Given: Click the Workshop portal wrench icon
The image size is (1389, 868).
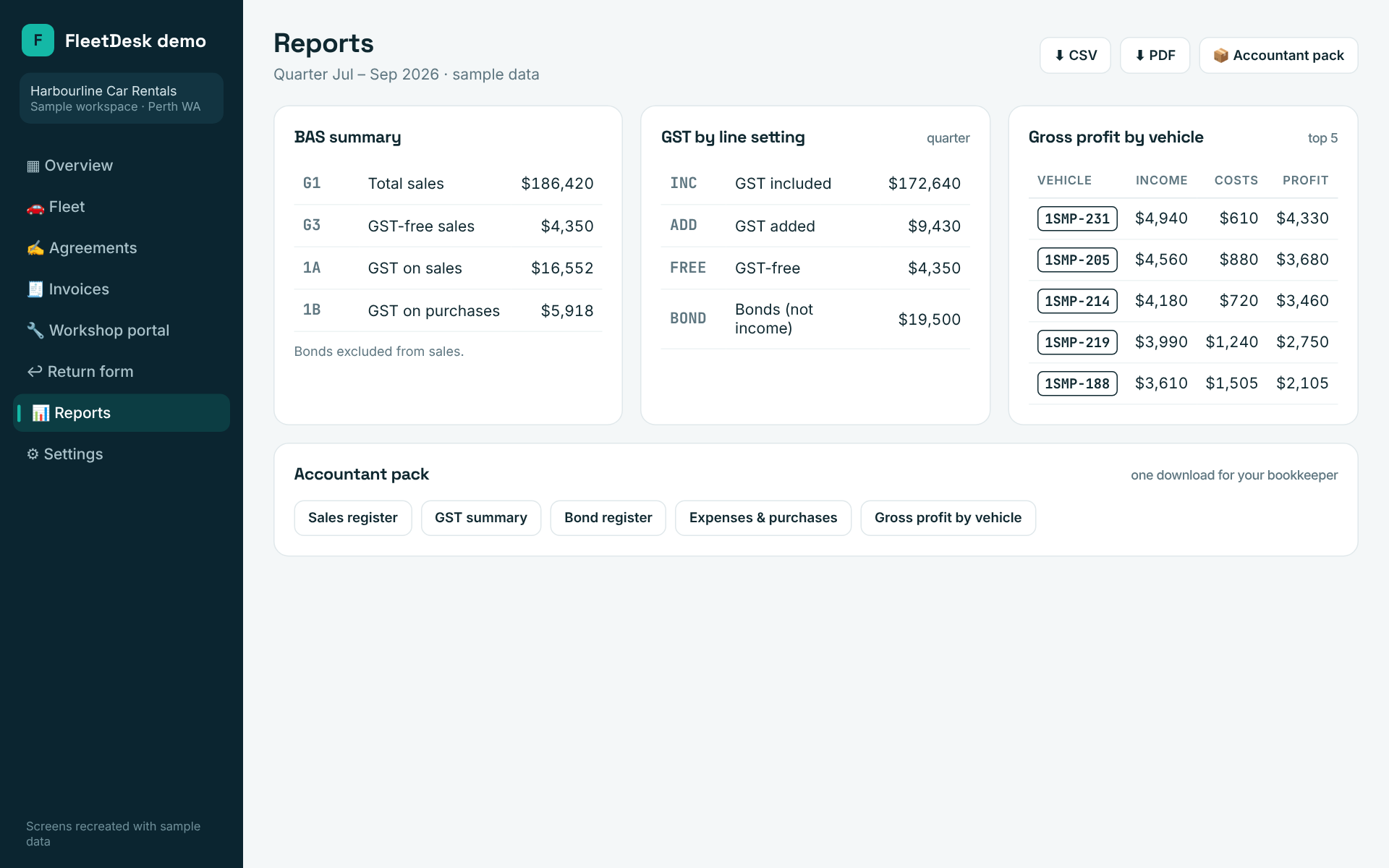Looking at the screenshot, I should (35, 331).
